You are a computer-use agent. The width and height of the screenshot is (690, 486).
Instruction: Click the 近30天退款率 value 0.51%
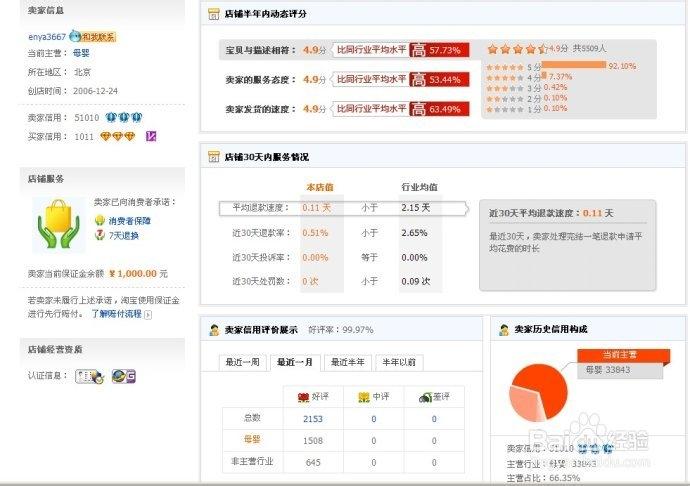[x=315, y=233]
